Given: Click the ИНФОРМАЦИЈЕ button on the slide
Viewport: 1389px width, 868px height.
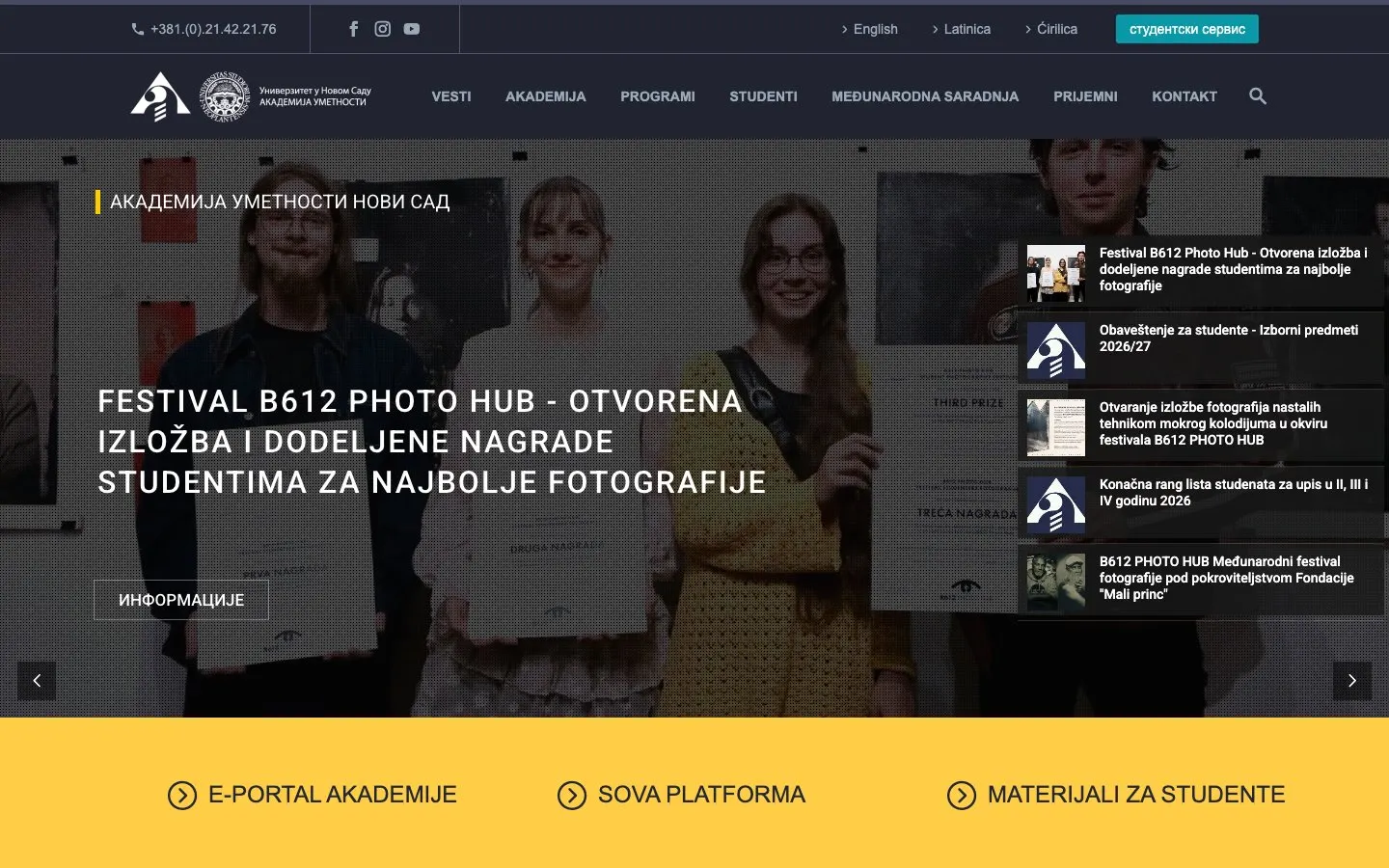Looking at the screenshot, I should [x=181, y=600].
